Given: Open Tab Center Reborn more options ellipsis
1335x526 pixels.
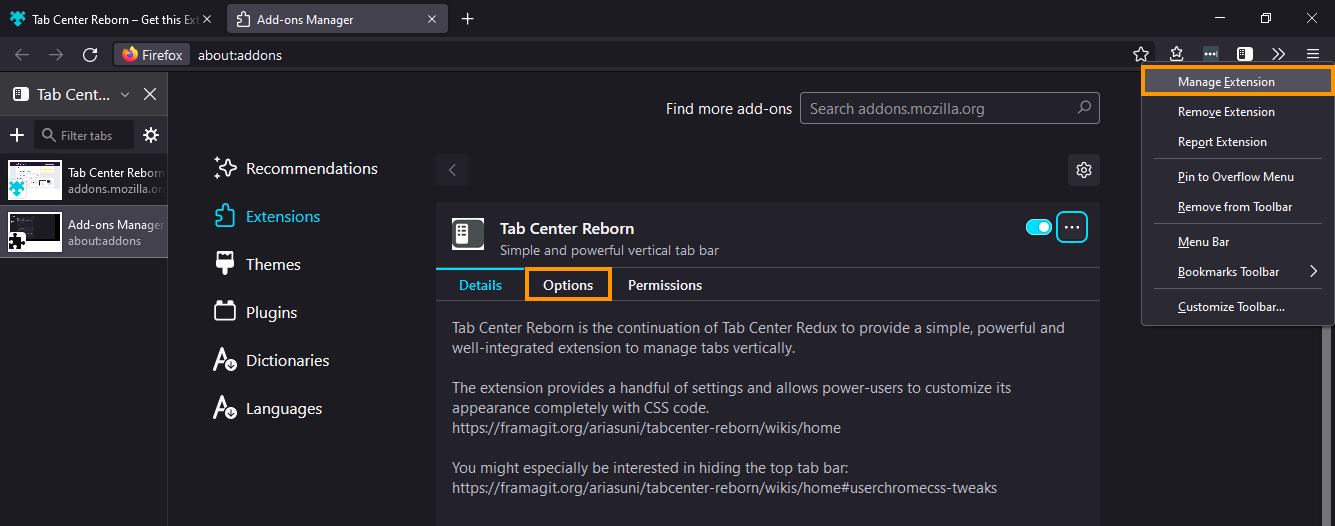Looking at the screenshot, I should coord(1072,228).
